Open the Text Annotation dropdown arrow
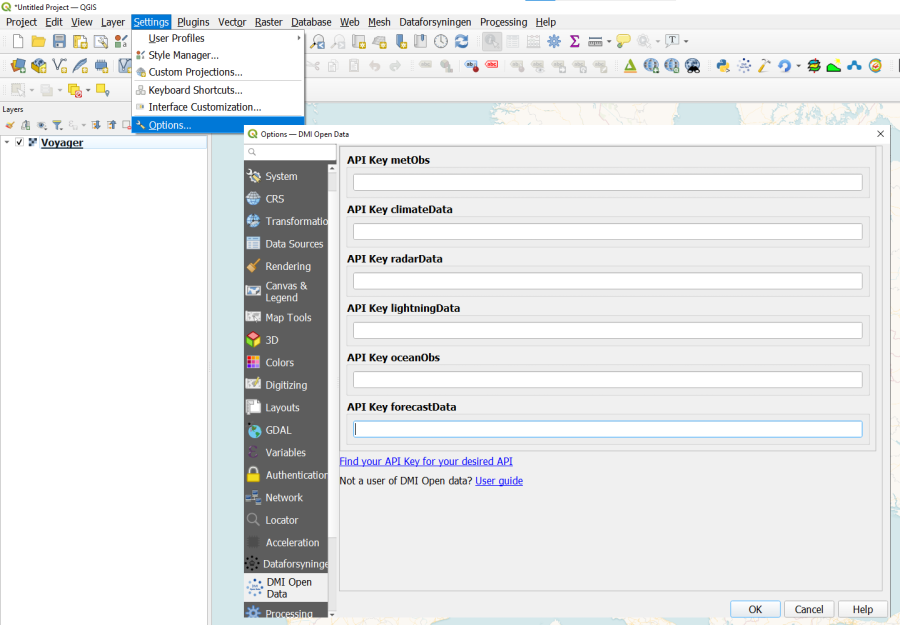Viewport: 900px width, 625px height. coord(688,42)
